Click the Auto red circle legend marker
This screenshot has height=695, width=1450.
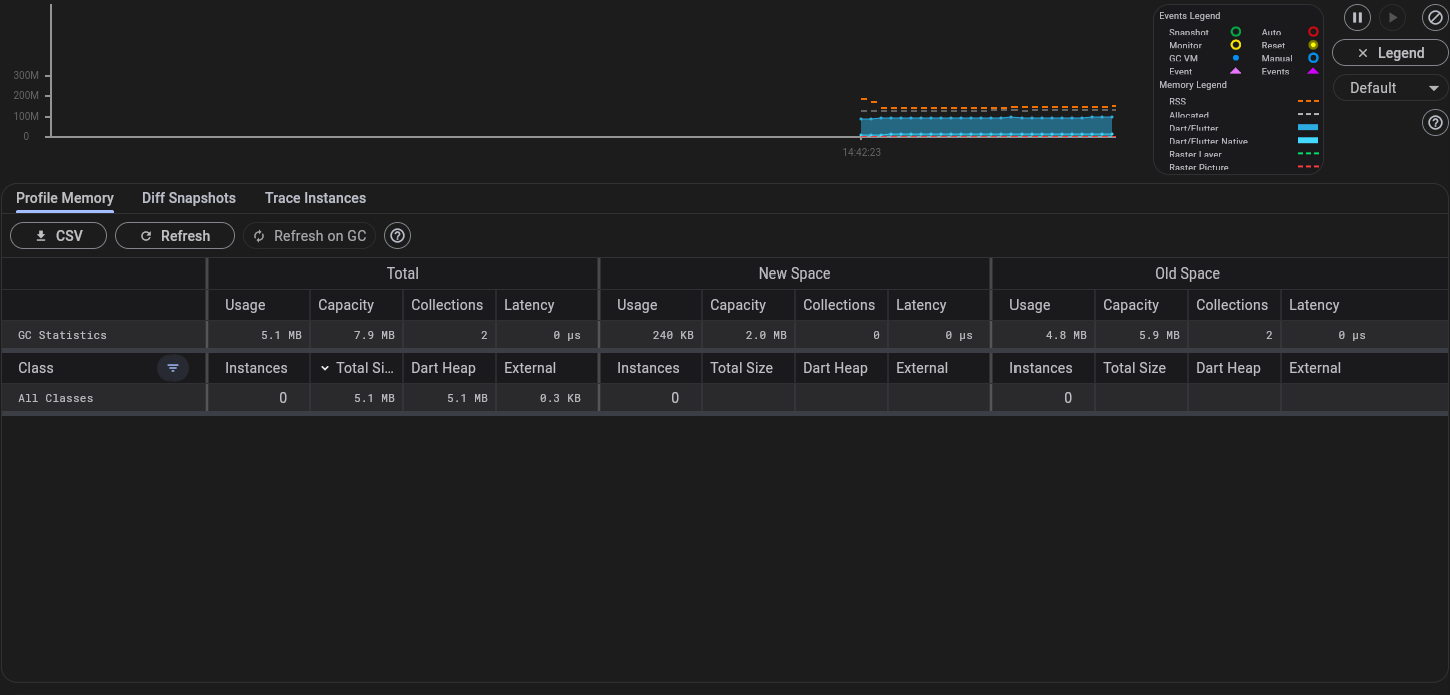(x=1313, y=32)
